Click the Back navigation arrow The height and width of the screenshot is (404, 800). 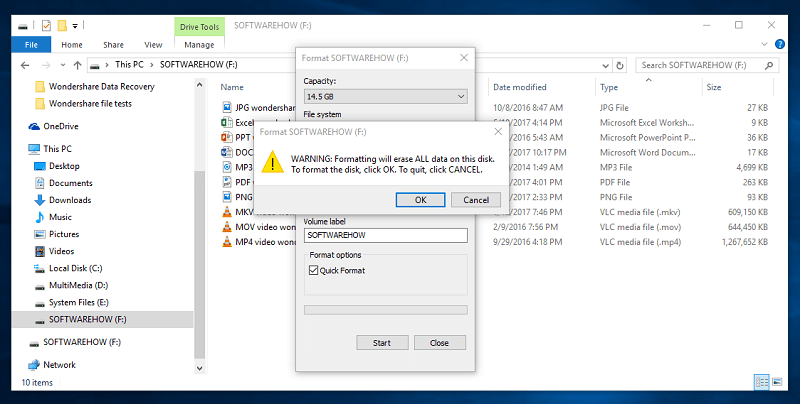point(24,65)
